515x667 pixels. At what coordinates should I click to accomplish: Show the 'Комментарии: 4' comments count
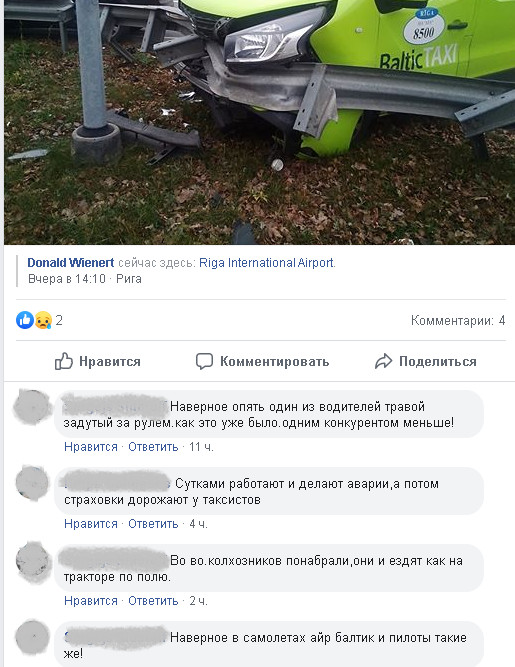point(458,320)
